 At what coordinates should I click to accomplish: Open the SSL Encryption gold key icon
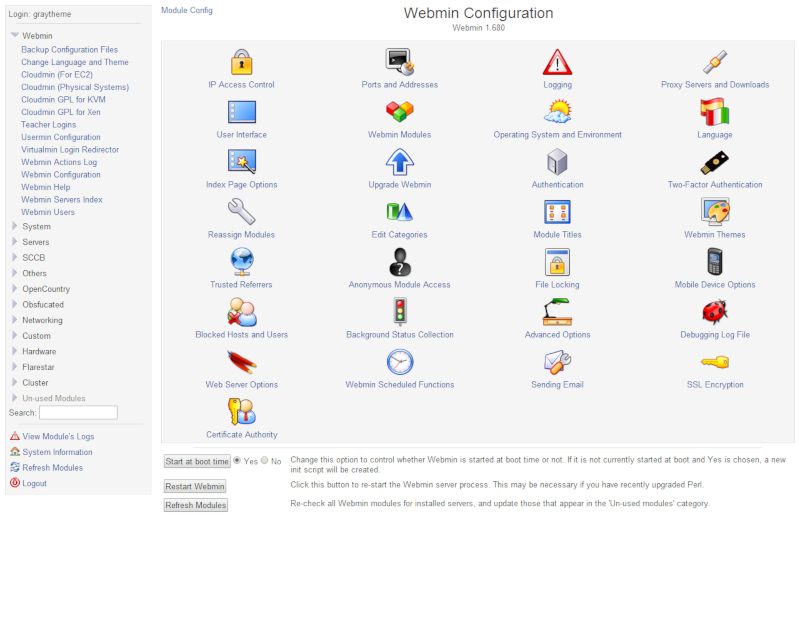pos(715,362)
